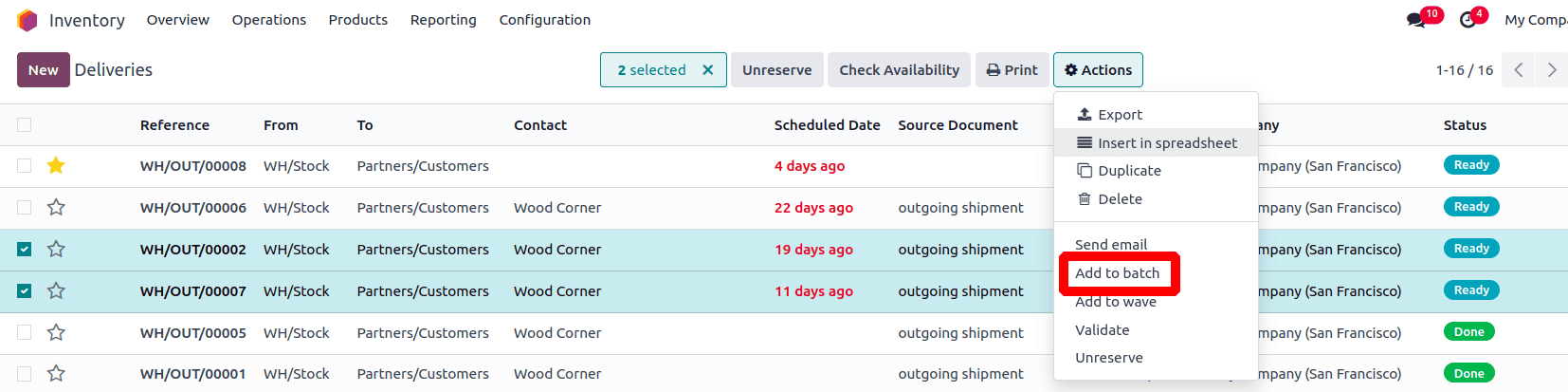The height and width of the screenshot is (392, 1568).
Task: Open the Actions dropdown button
Action: click(x=1098, y=70)
